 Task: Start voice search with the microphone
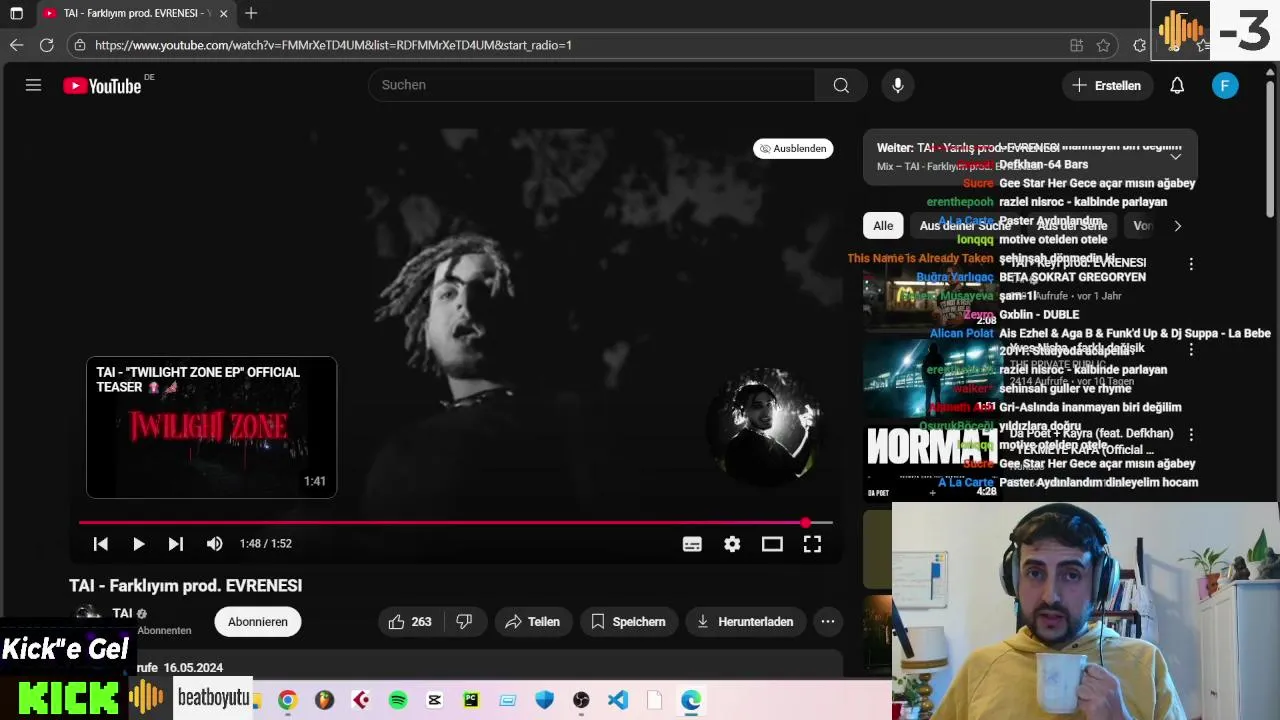point(898,85)
